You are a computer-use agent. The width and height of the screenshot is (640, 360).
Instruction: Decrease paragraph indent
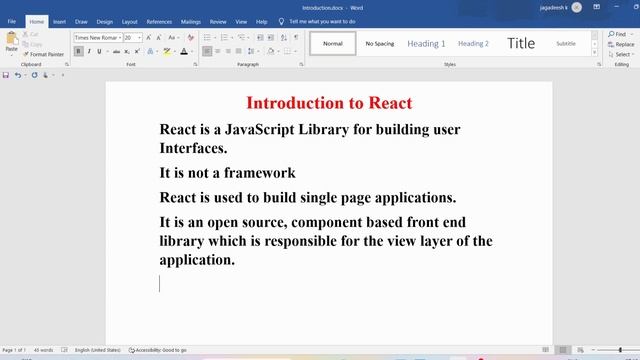tap(260, 38)
